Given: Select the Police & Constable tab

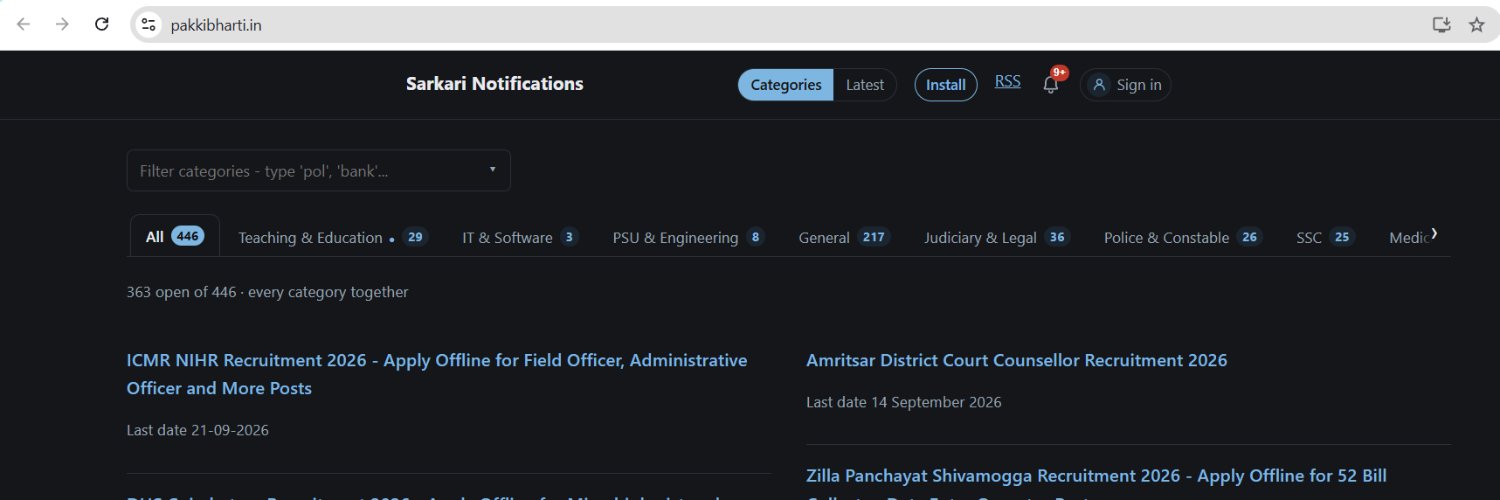Looking at the screenshot, I should (x=1183, y=238).
